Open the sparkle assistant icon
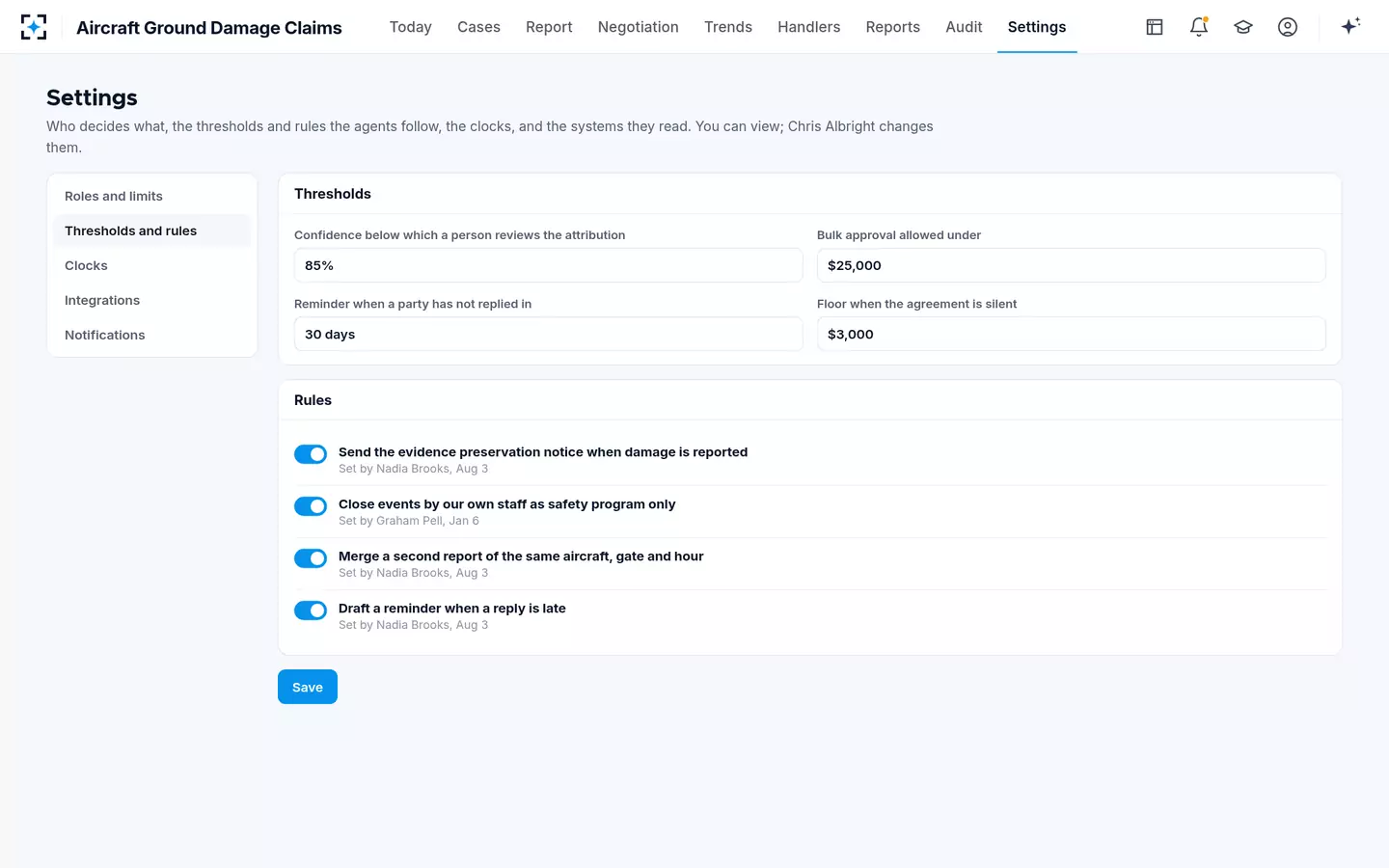1389x868 pixels. click(1350, 26)
